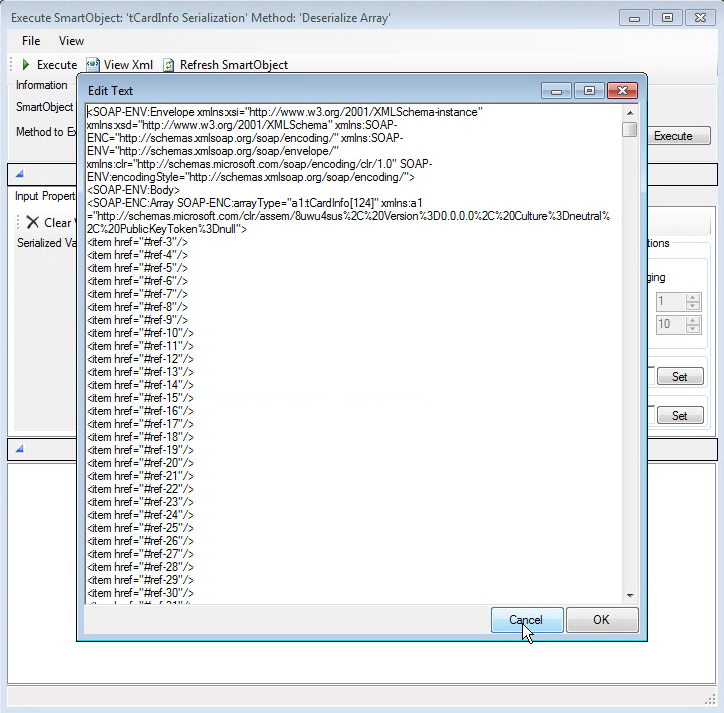The height and width of the screenshot is (713, 724).
Task: Increment the paging value 10 stepper
Action: [x=692, y=320]
